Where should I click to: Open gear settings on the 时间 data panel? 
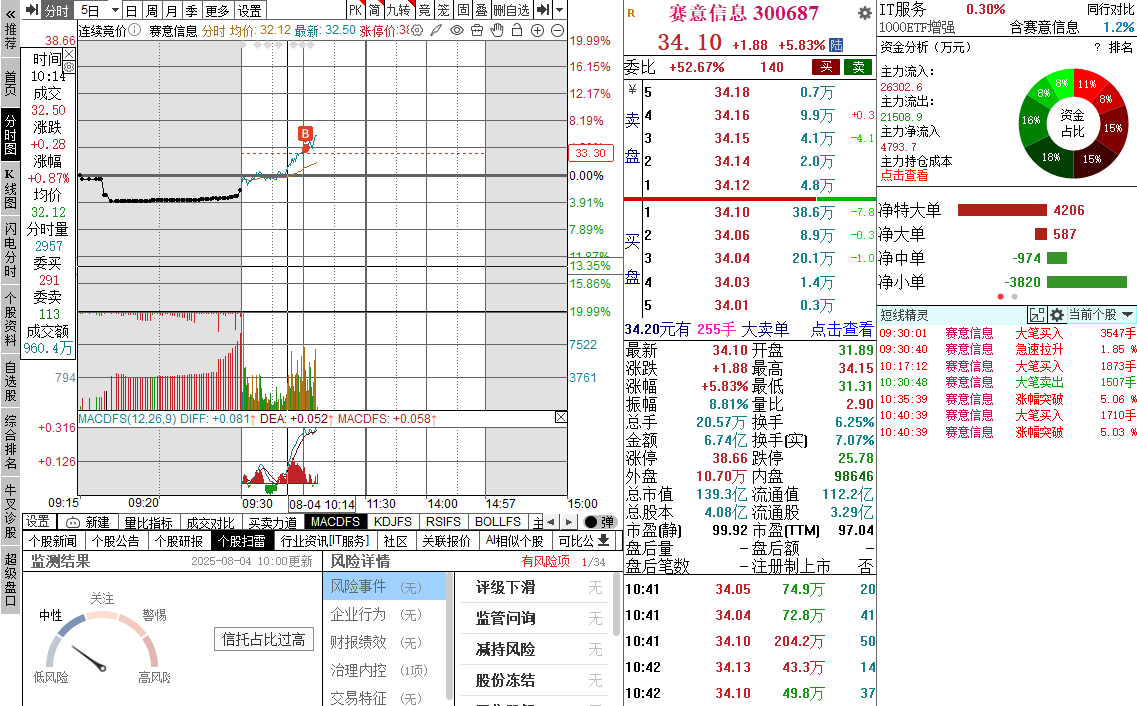coord(69,67)
